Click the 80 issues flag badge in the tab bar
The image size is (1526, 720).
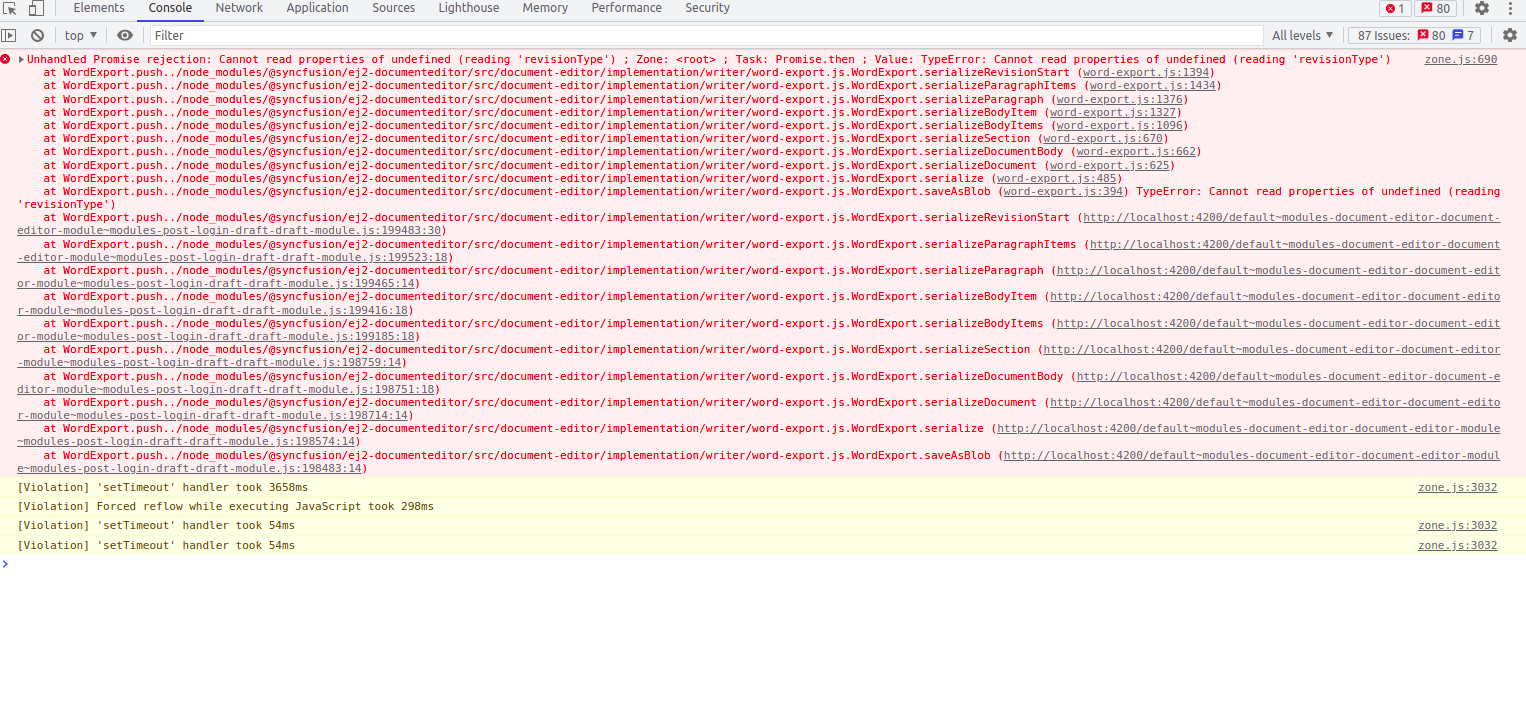pos(1435,8)
